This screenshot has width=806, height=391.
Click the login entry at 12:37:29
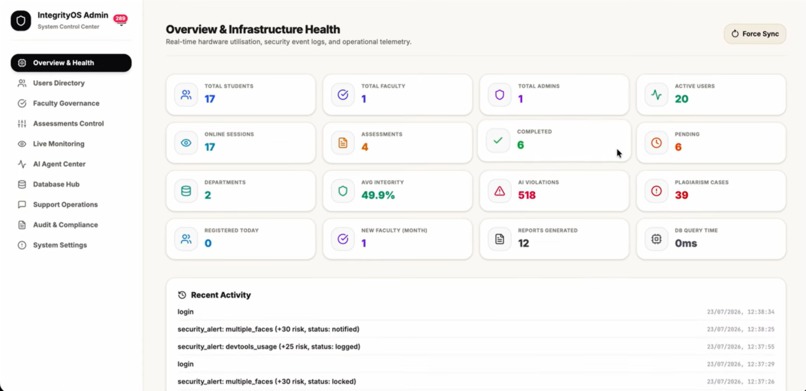(476, 364)
